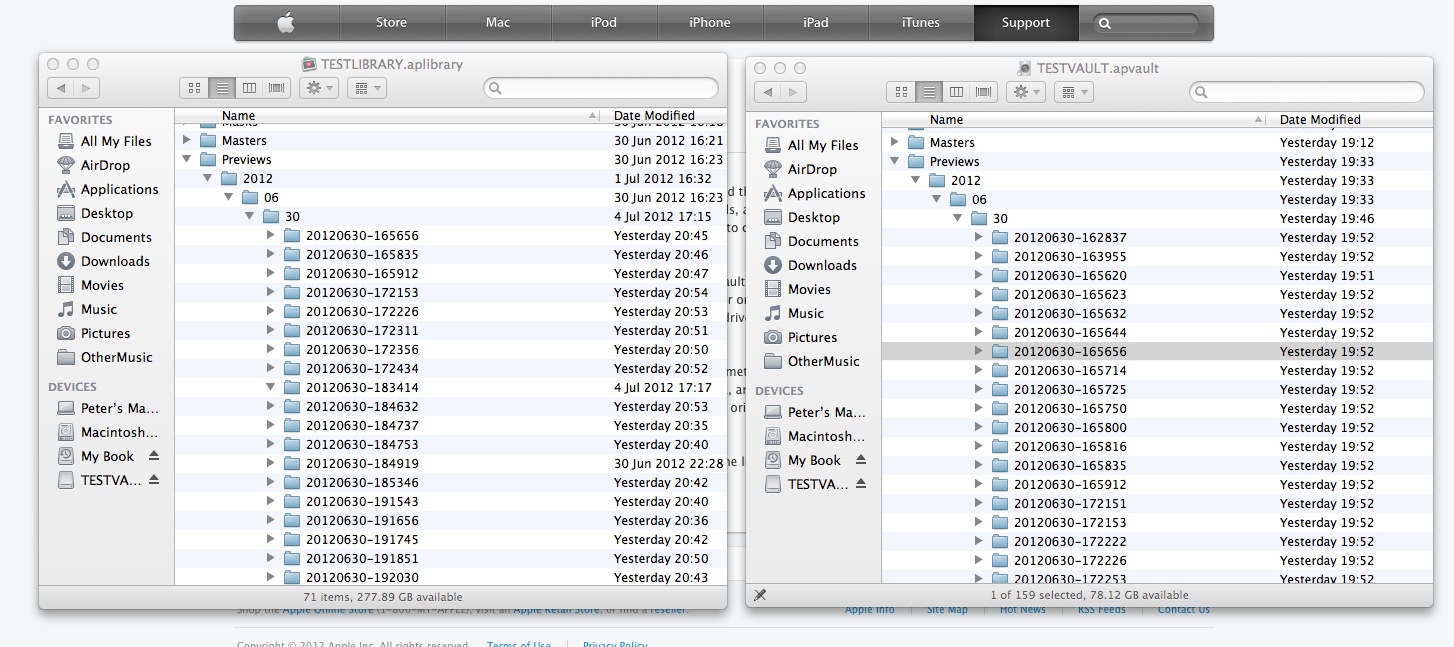Go back in the TESTVAULT Finder window
This screenshot has width=1454, height=647.
pyautogui.click(x=769, y=92)
